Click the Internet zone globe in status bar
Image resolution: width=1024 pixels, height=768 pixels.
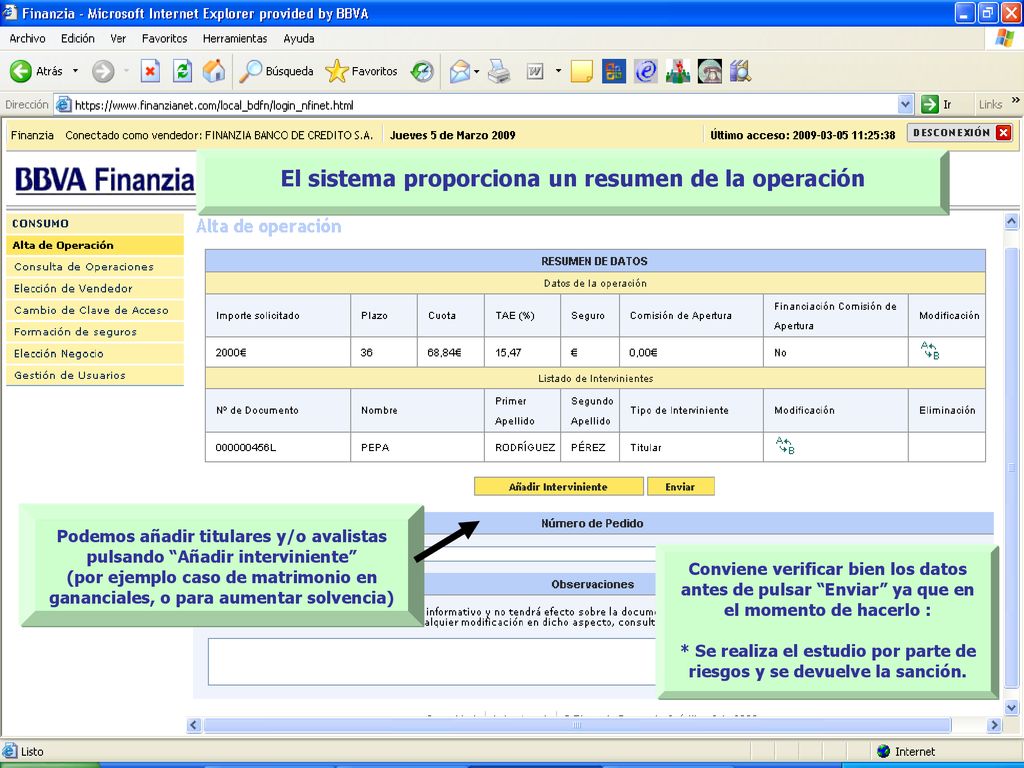click(x=884, y=751)
